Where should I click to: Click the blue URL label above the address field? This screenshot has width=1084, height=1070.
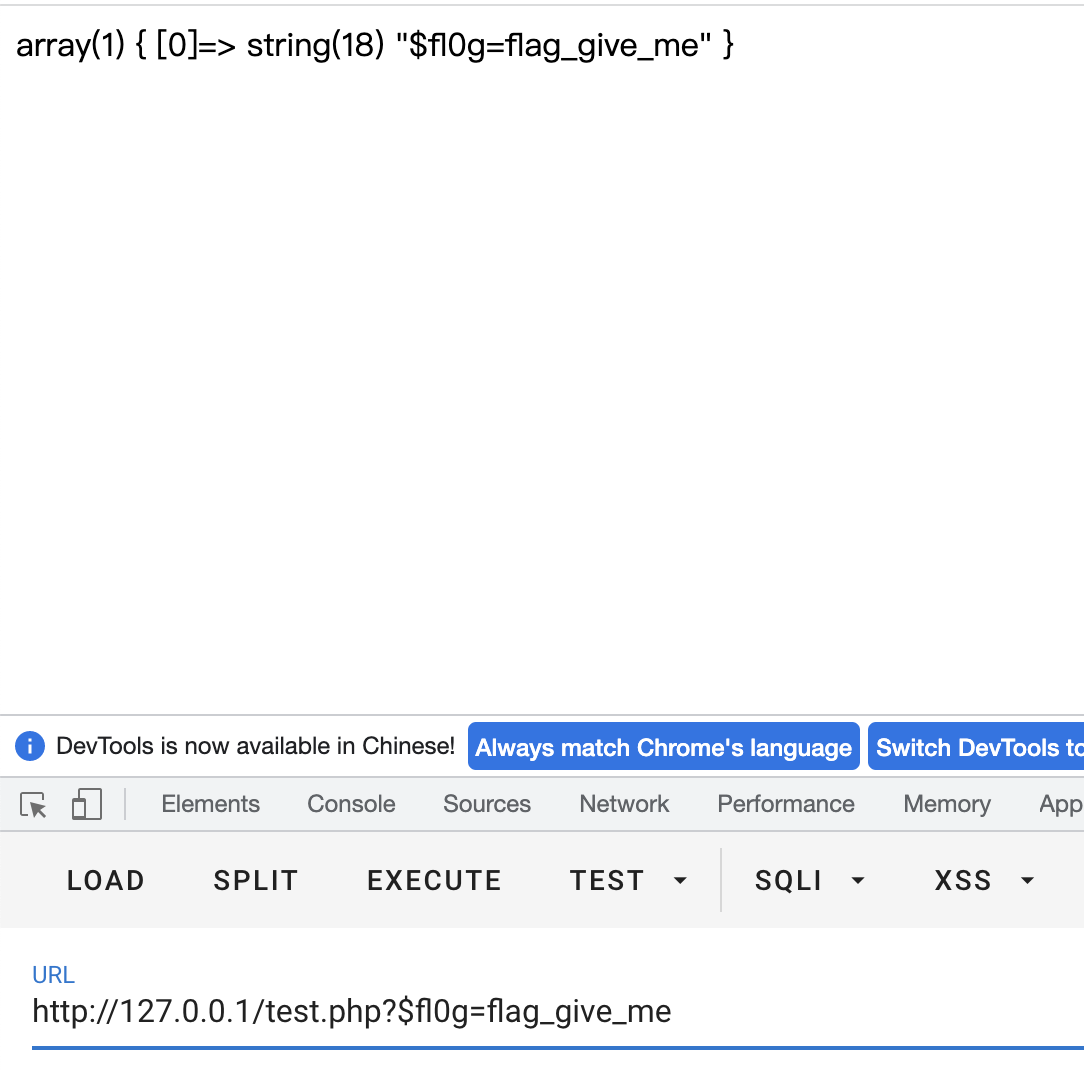click(53, 974)
